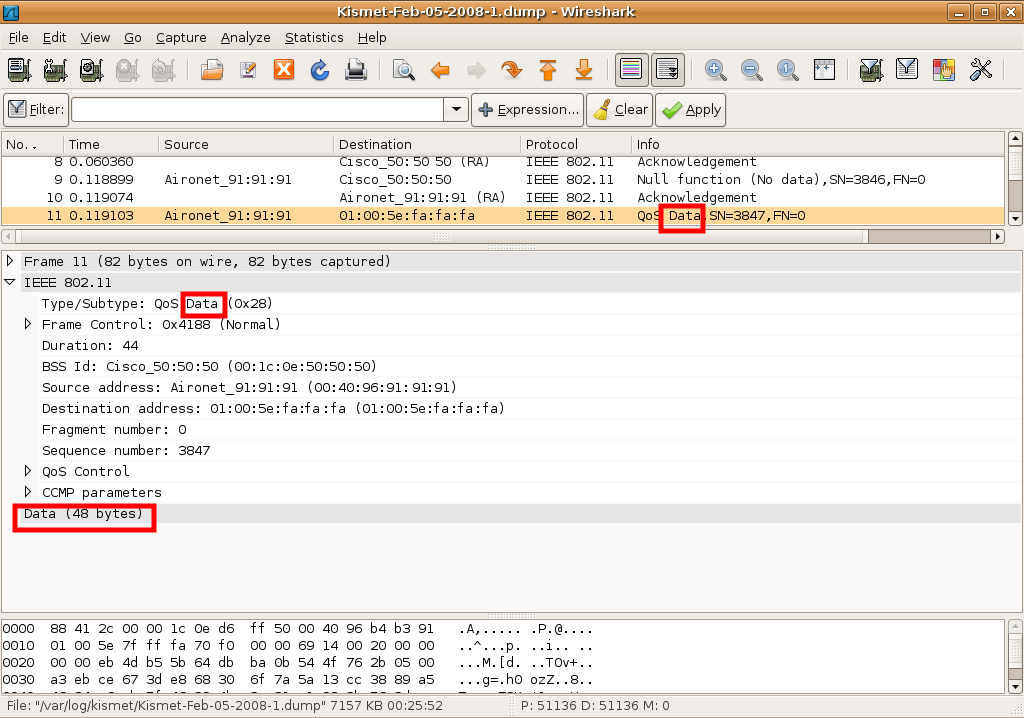Sort by the Info column header

[818, 144]
